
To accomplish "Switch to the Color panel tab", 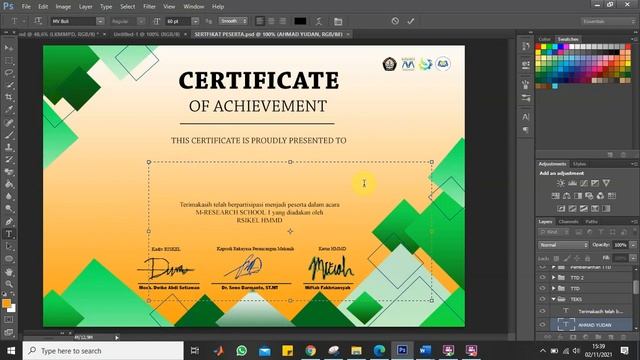I will (544, 39).
